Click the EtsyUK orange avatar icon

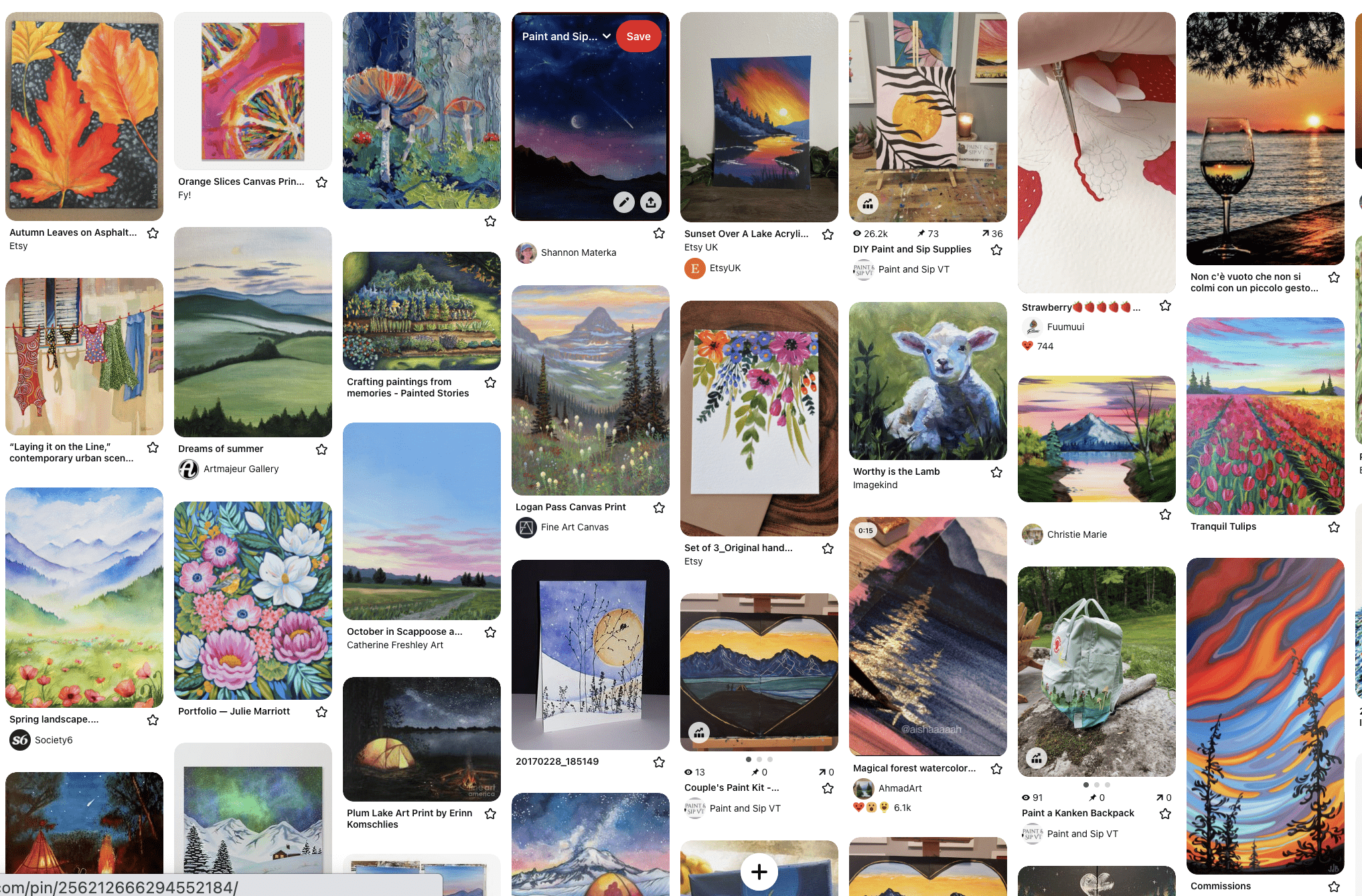695,269
